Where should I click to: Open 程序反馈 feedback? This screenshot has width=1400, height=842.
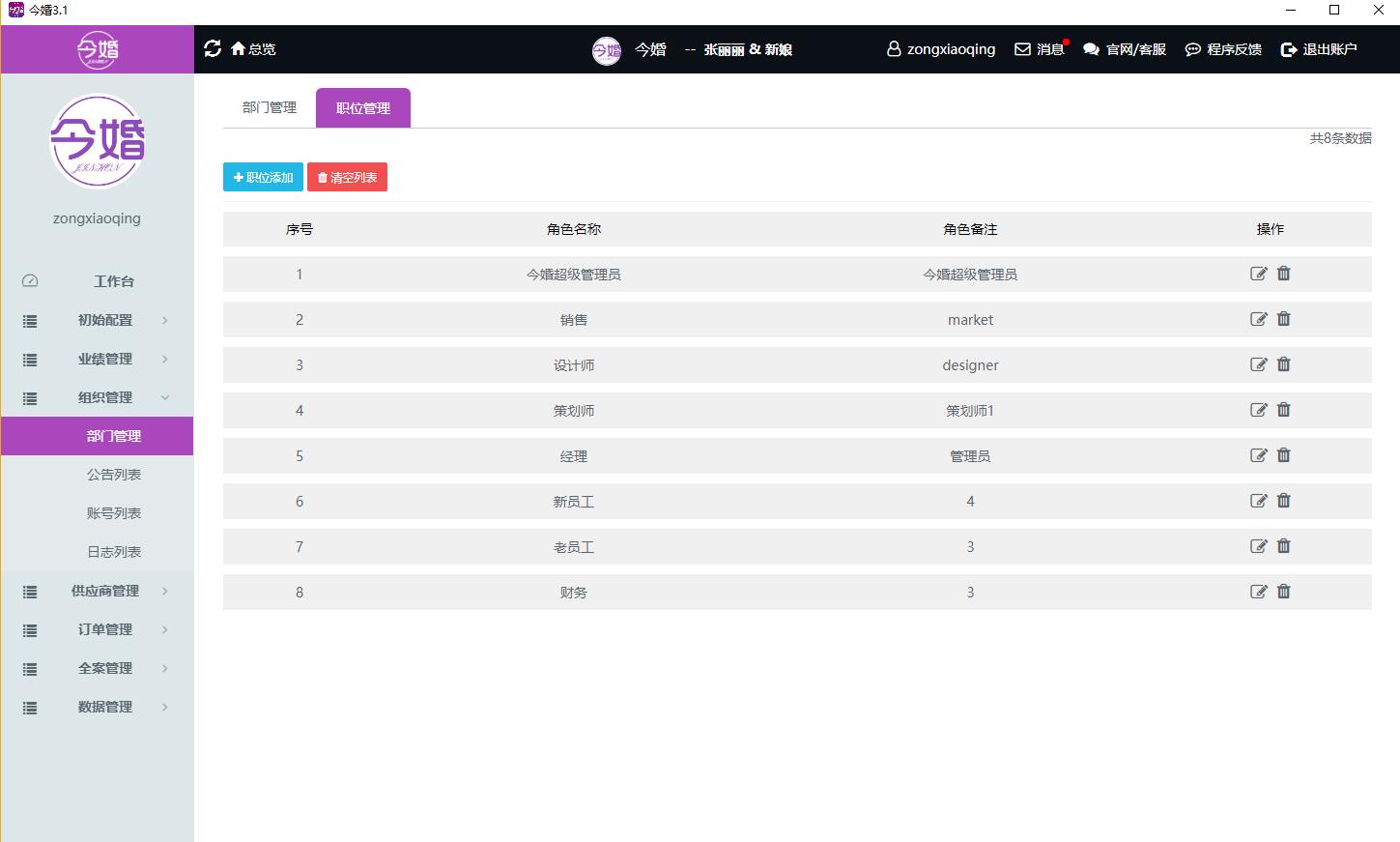(1223, 49)
